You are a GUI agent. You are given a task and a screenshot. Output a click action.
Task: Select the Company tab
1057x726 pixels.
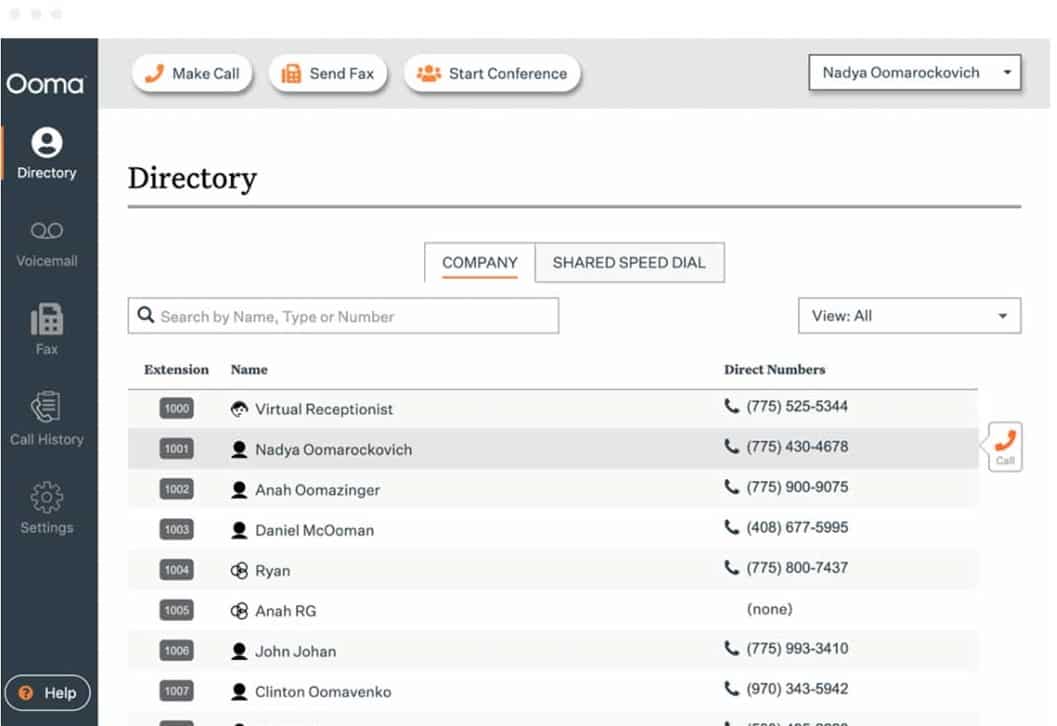480,263
